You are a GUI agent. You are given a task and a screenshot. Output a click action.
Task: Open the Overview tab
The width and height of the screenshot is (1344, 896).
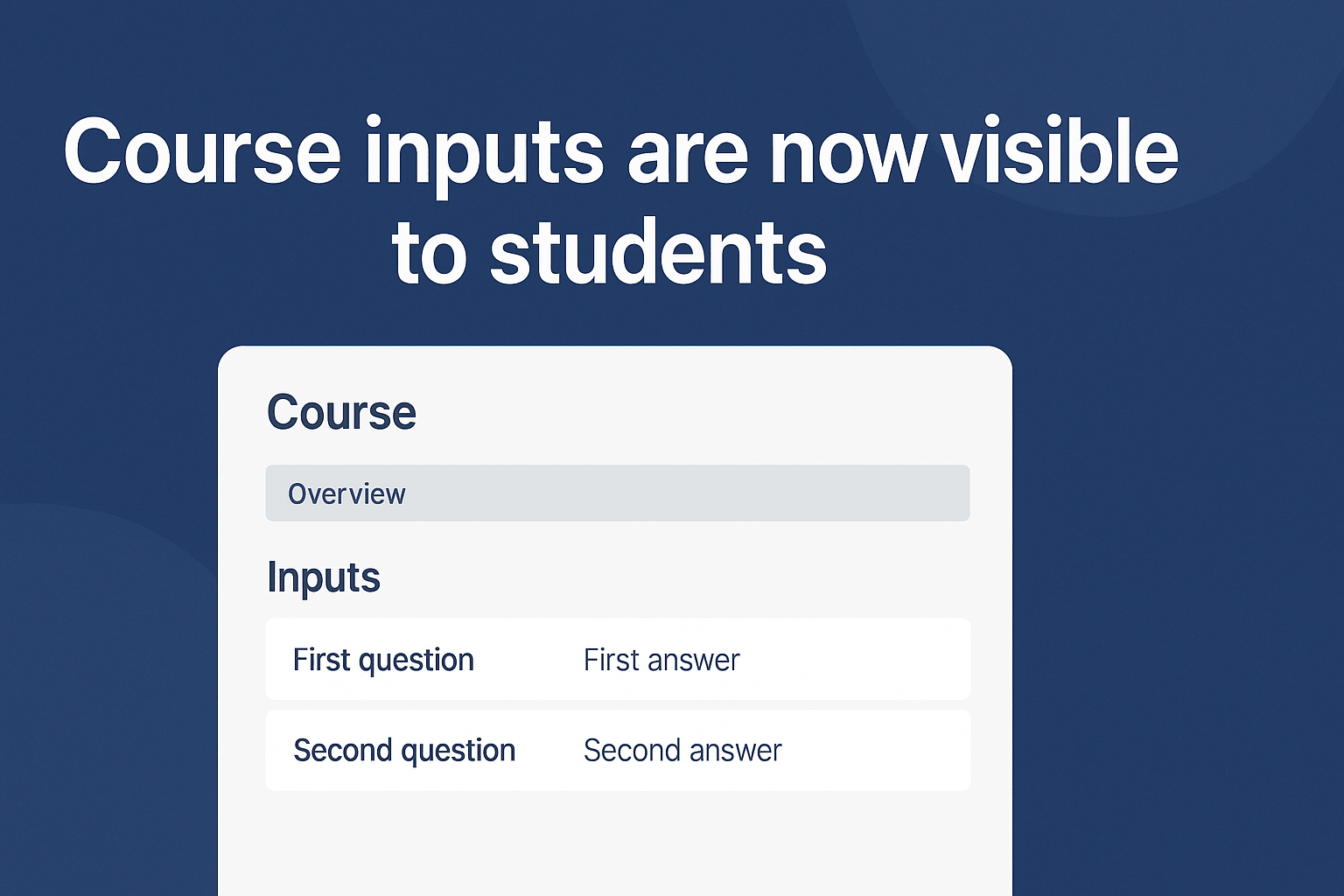click(x=346, y=494)
